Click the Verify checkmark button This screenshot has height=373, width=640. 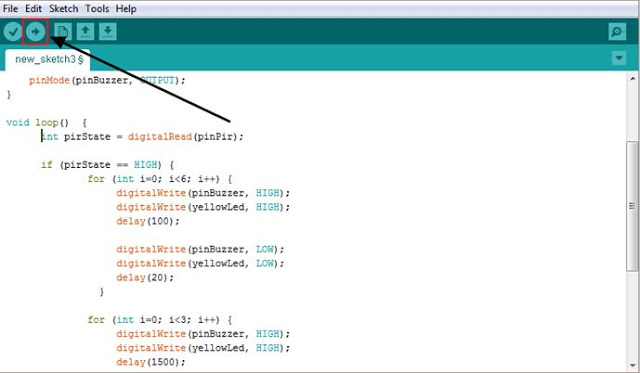pos(13,31)
